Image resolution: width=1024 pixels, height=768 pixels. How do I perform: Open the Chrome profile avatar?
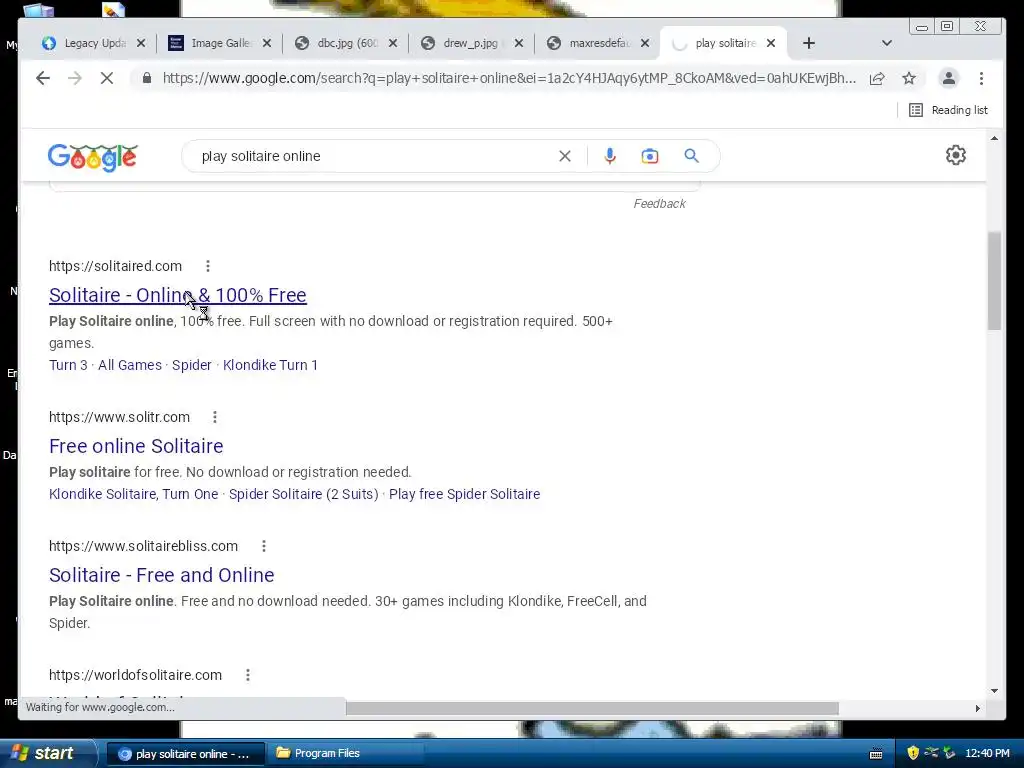point(948,78)
